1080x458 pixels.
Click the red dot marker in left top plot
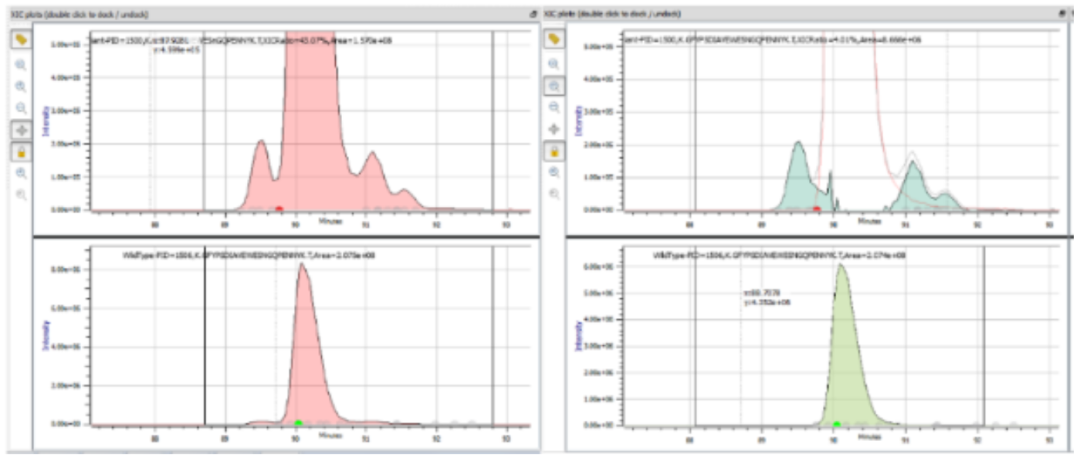(x=279, y=208)
